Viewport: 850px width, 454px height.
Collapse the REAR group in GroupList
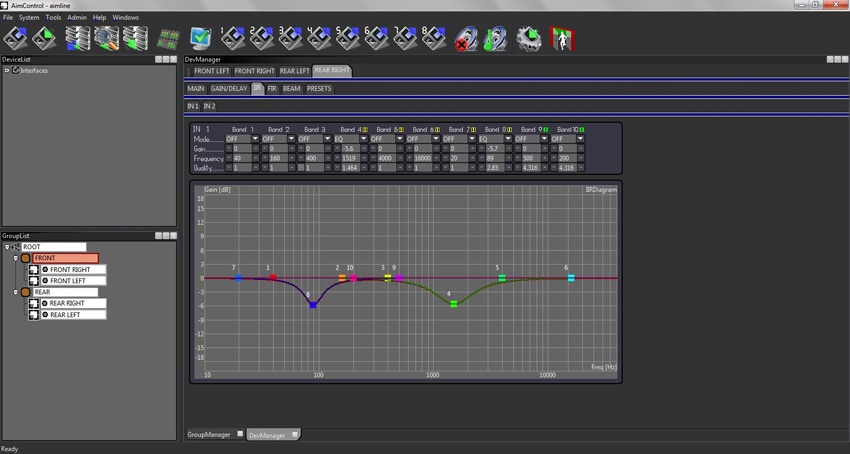[x=15, y=292]
